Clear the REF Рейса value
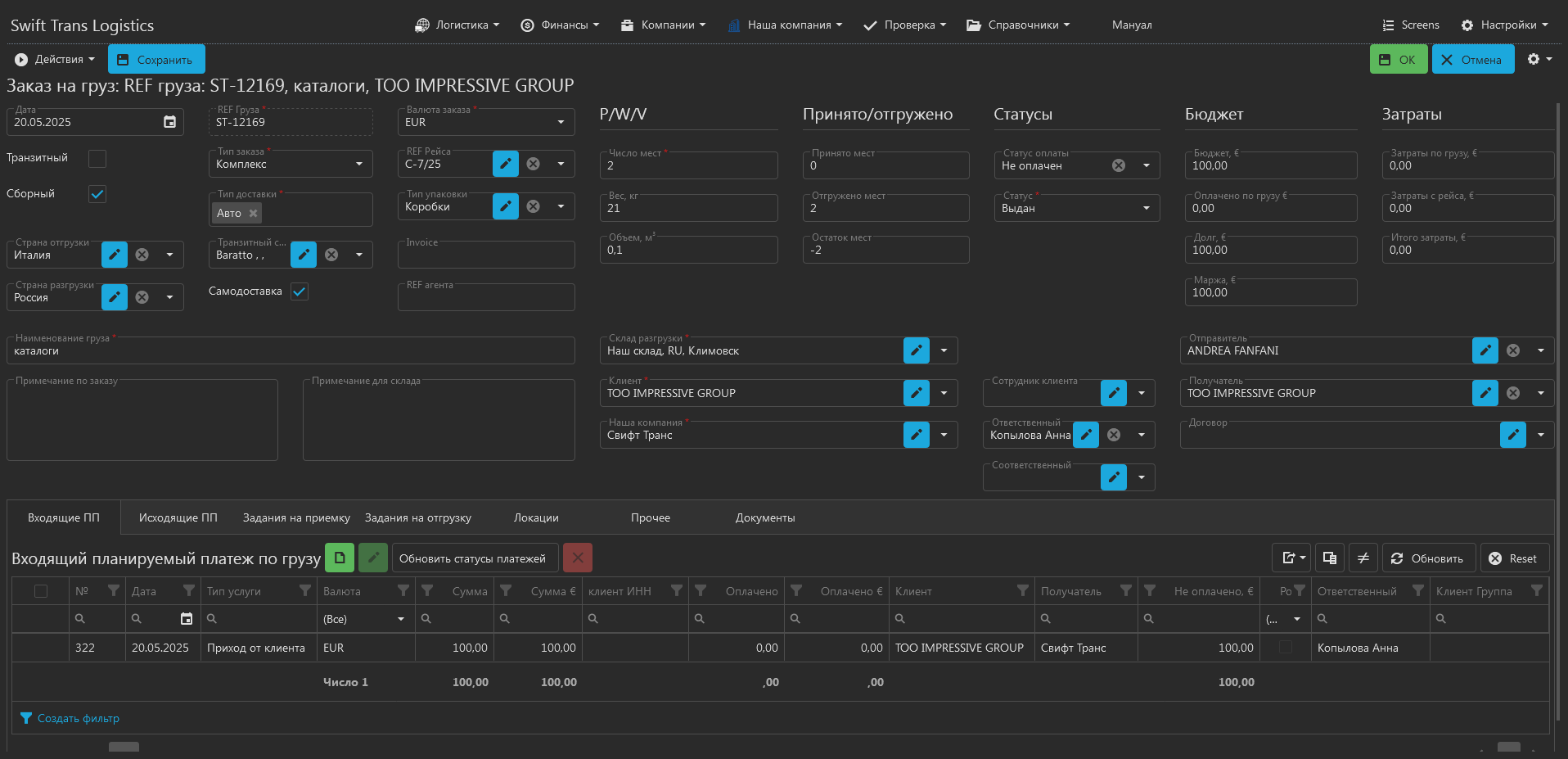Image resolution: width=1568 pixels, height=759 pixels. 534,164
